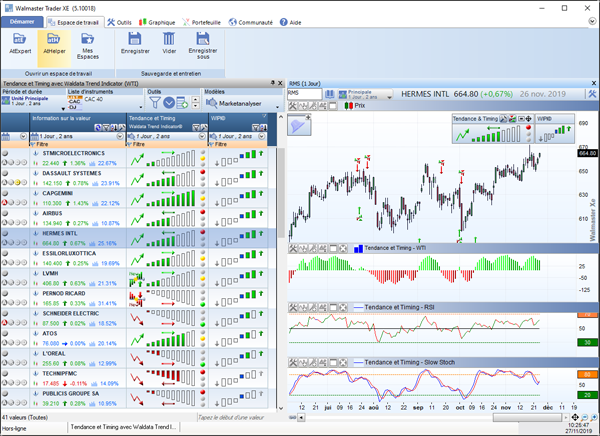Screen dimensions: 600x436
Task: Close the WTI indicator pane
Action: 343,248
